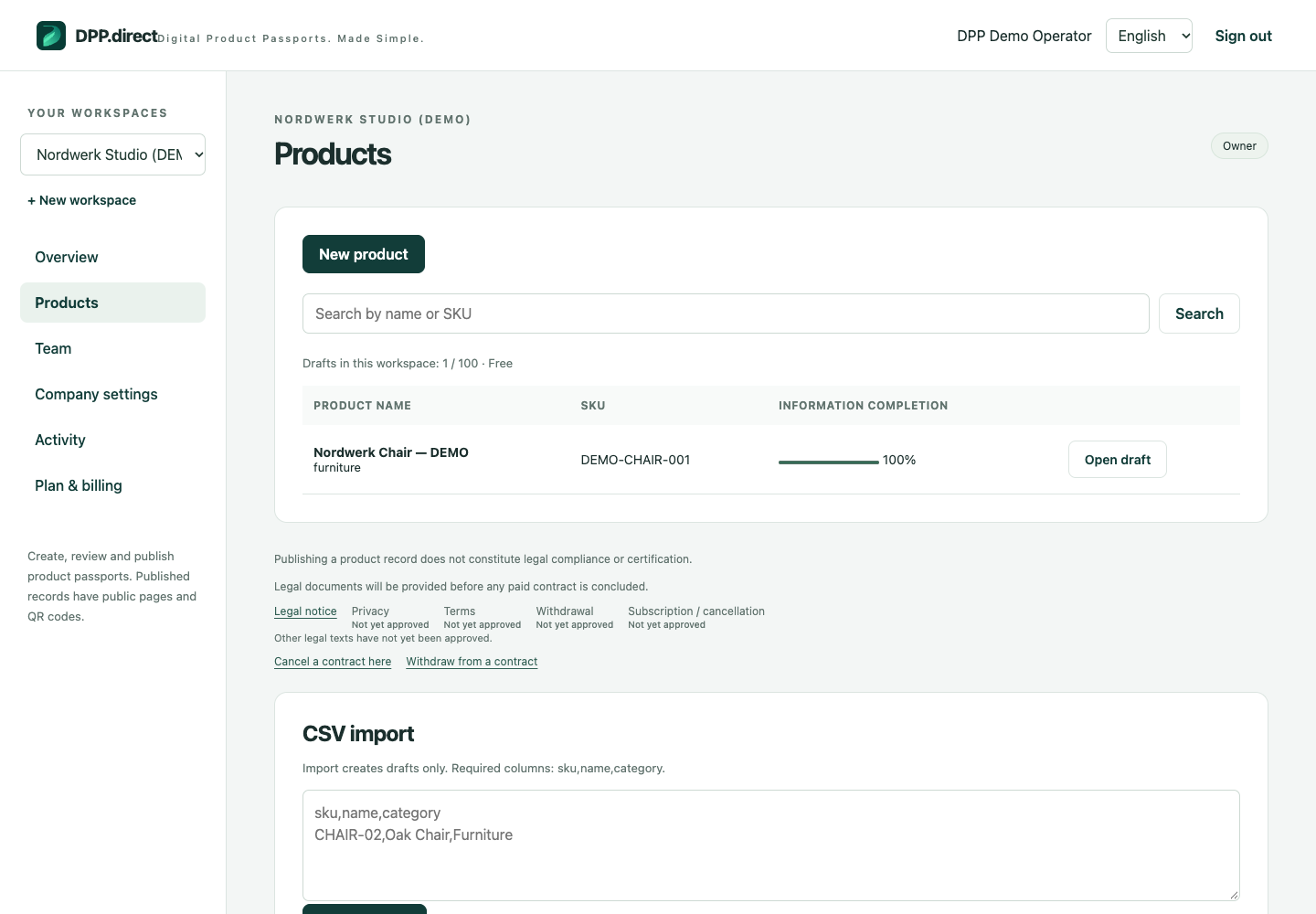This screenshot has height=914, width=1316.
Task: Focus the Search by name or SKU field
Action: coord(726,314)
